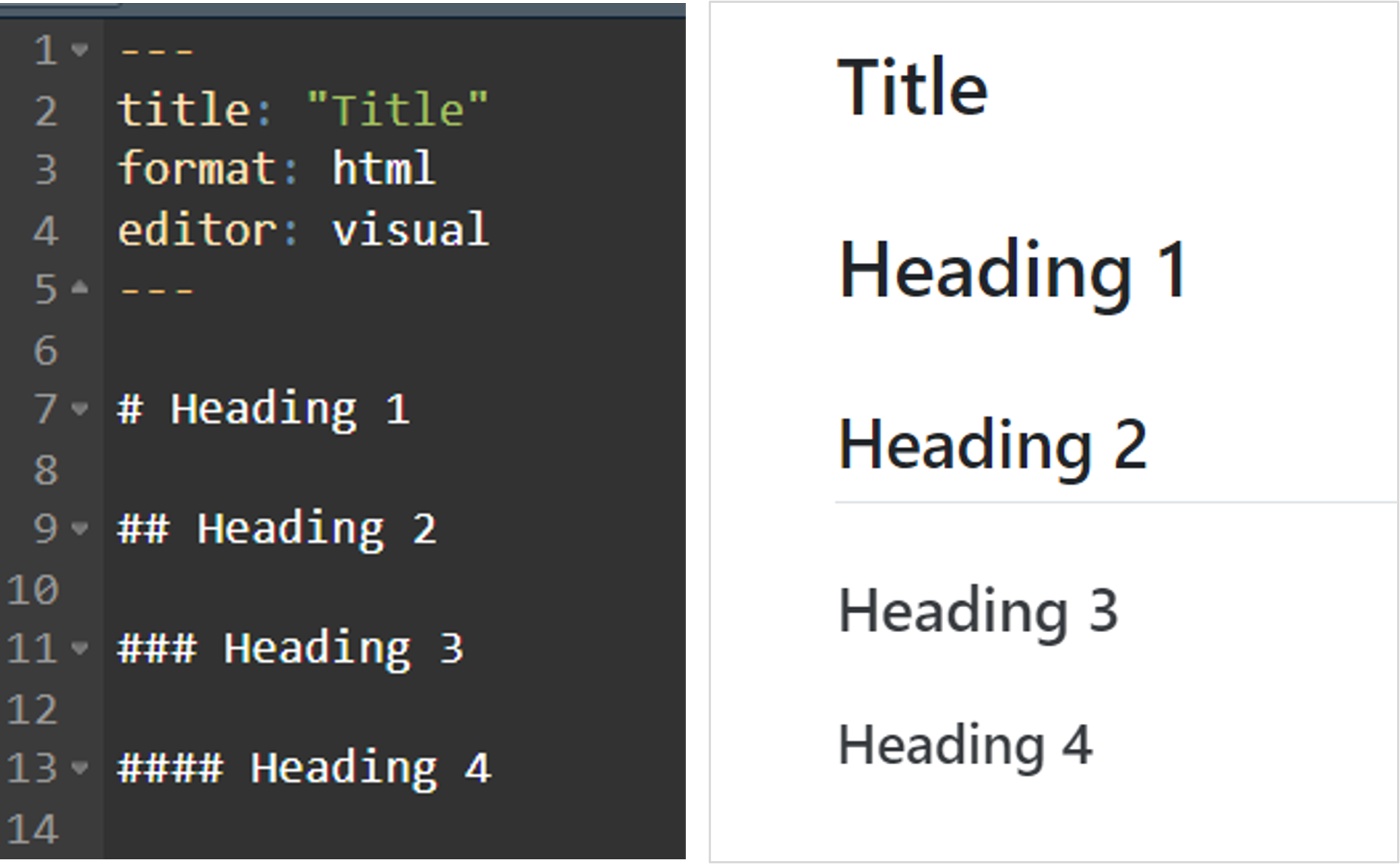The width and height of the screenshot is (1400, 864).
Task: Place cursor on the format: html line
Action: pos(276,169)
